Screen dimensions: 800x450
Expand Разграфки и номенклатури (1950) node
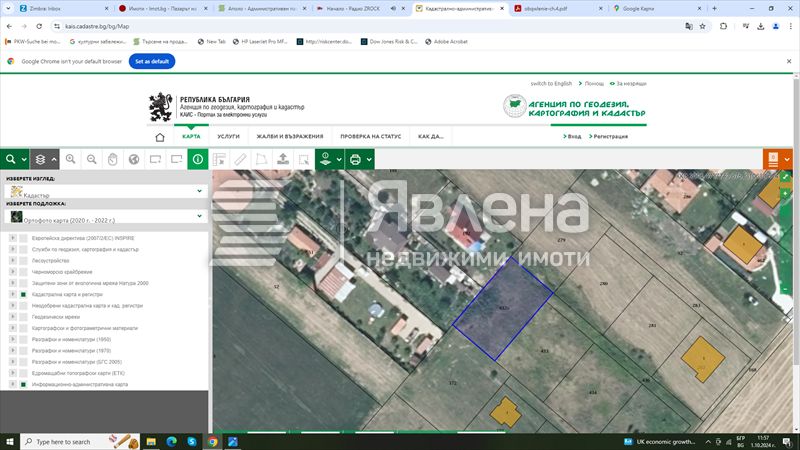pyautogui.click(x=13, y=339)
